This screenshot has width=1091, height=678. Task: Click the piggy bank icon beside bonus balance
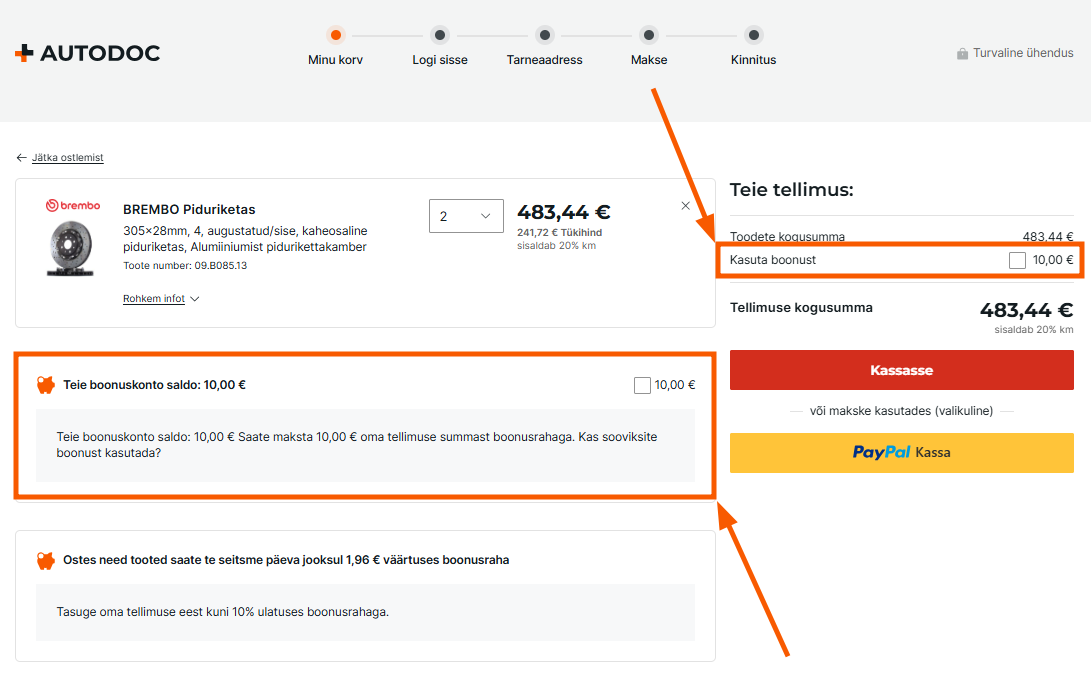46,385
